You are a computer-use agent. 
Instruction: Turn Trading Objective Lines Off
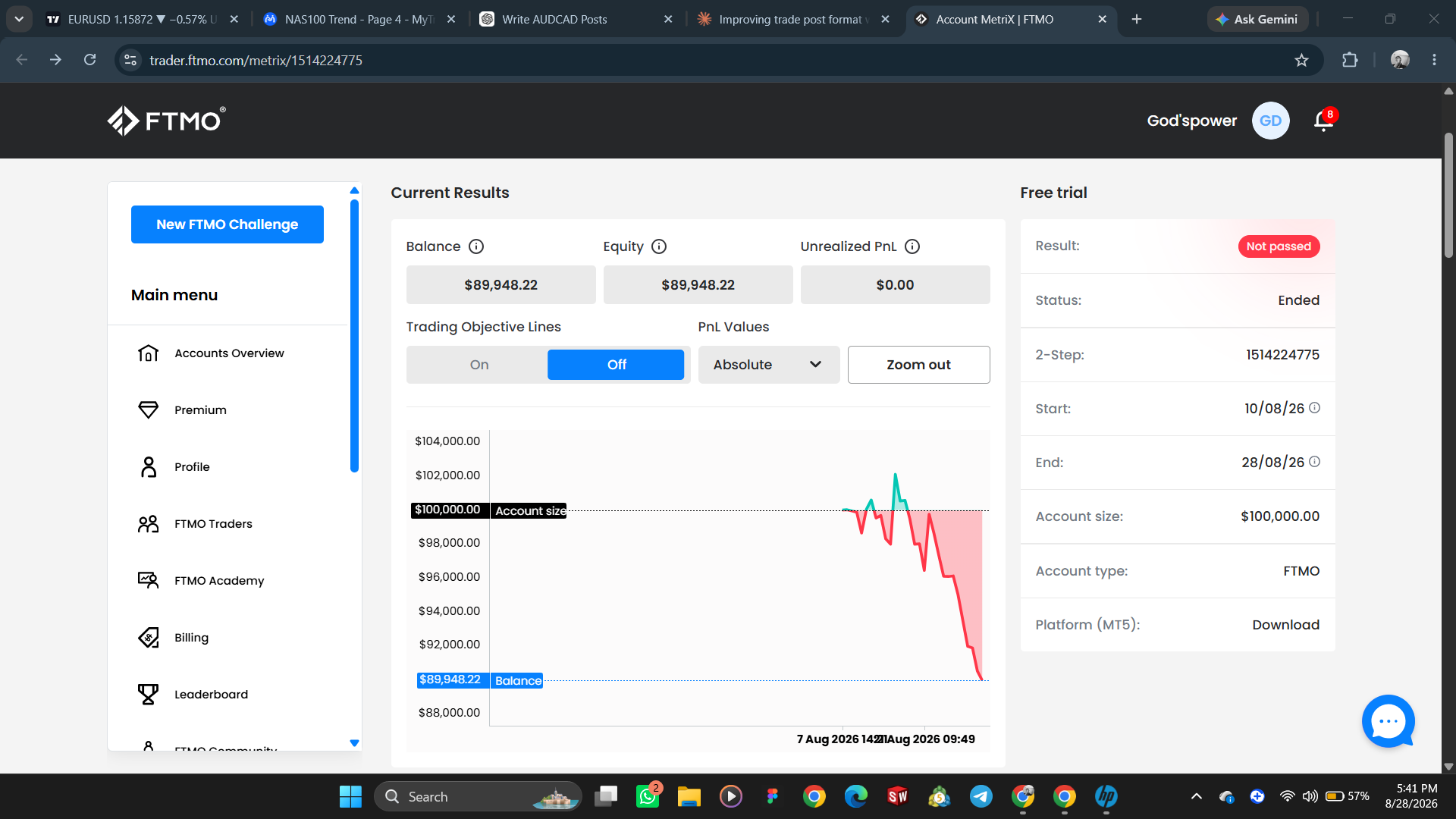tap(616, 365)
